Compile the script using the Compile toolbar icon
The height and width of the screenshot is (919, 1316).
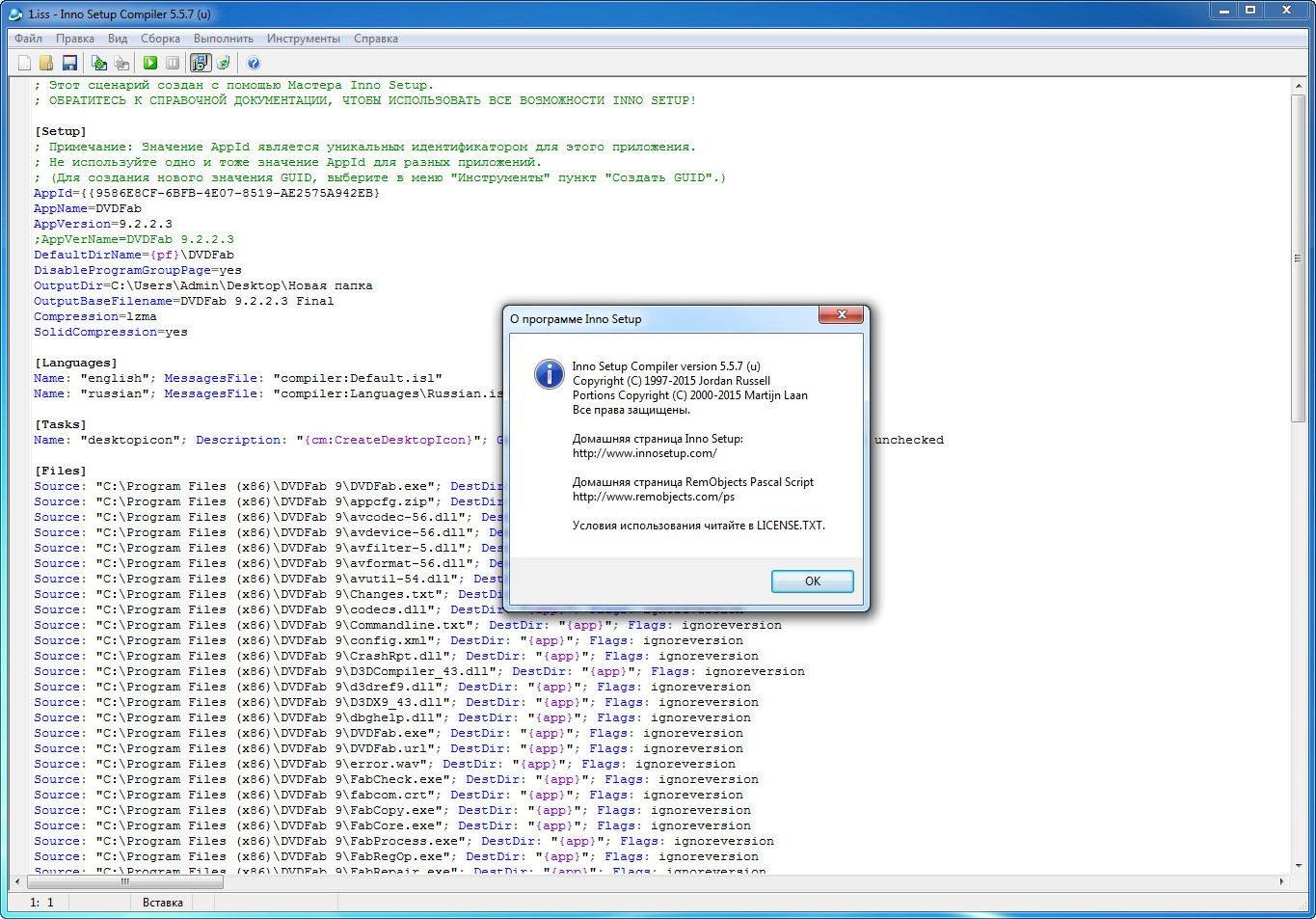click(99, 63)
